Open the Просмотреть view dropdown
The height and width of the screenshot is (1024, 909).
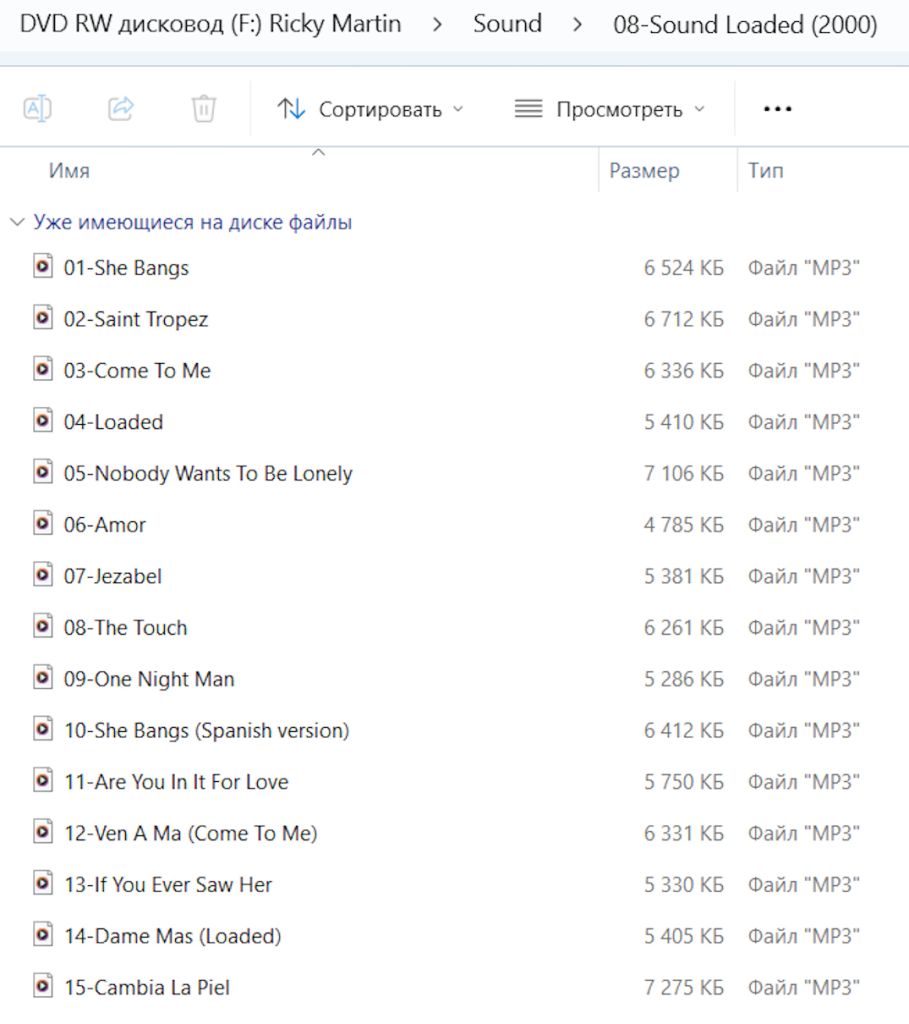click(610, 109)
